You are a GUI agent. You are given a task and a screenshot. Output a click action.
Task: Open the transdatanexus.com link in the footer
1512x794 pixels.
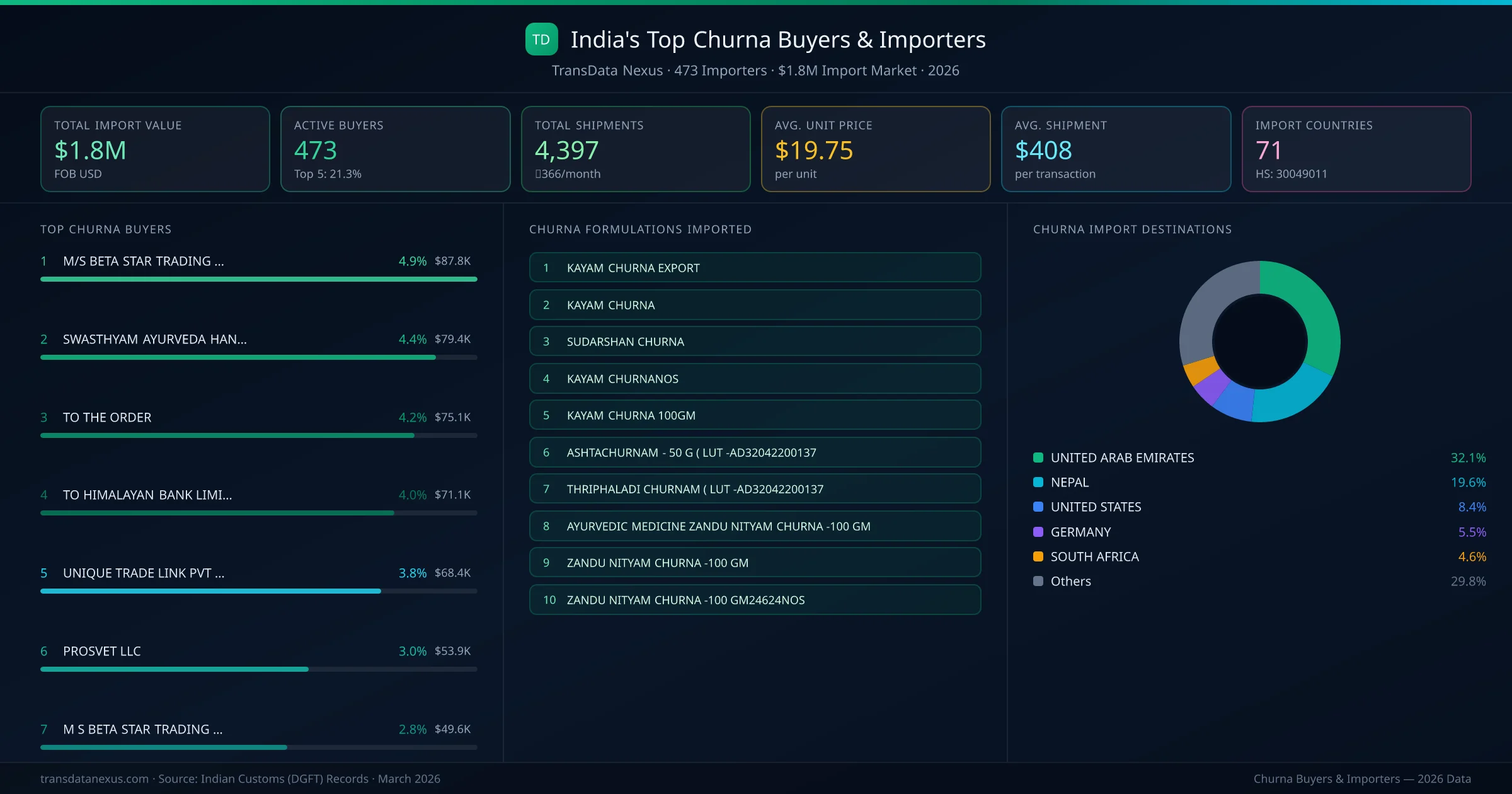coord(93,779)
